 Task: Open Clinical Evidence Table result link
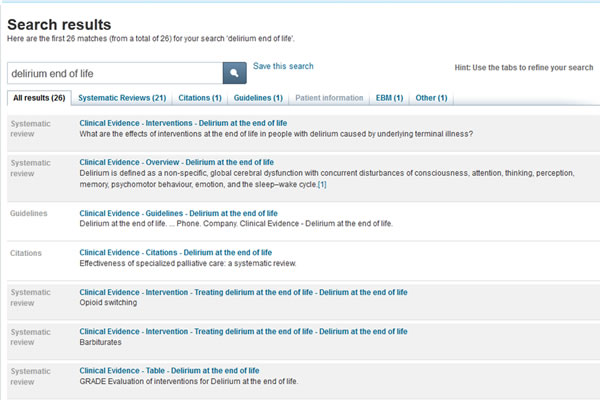click(x=169, y=371)
